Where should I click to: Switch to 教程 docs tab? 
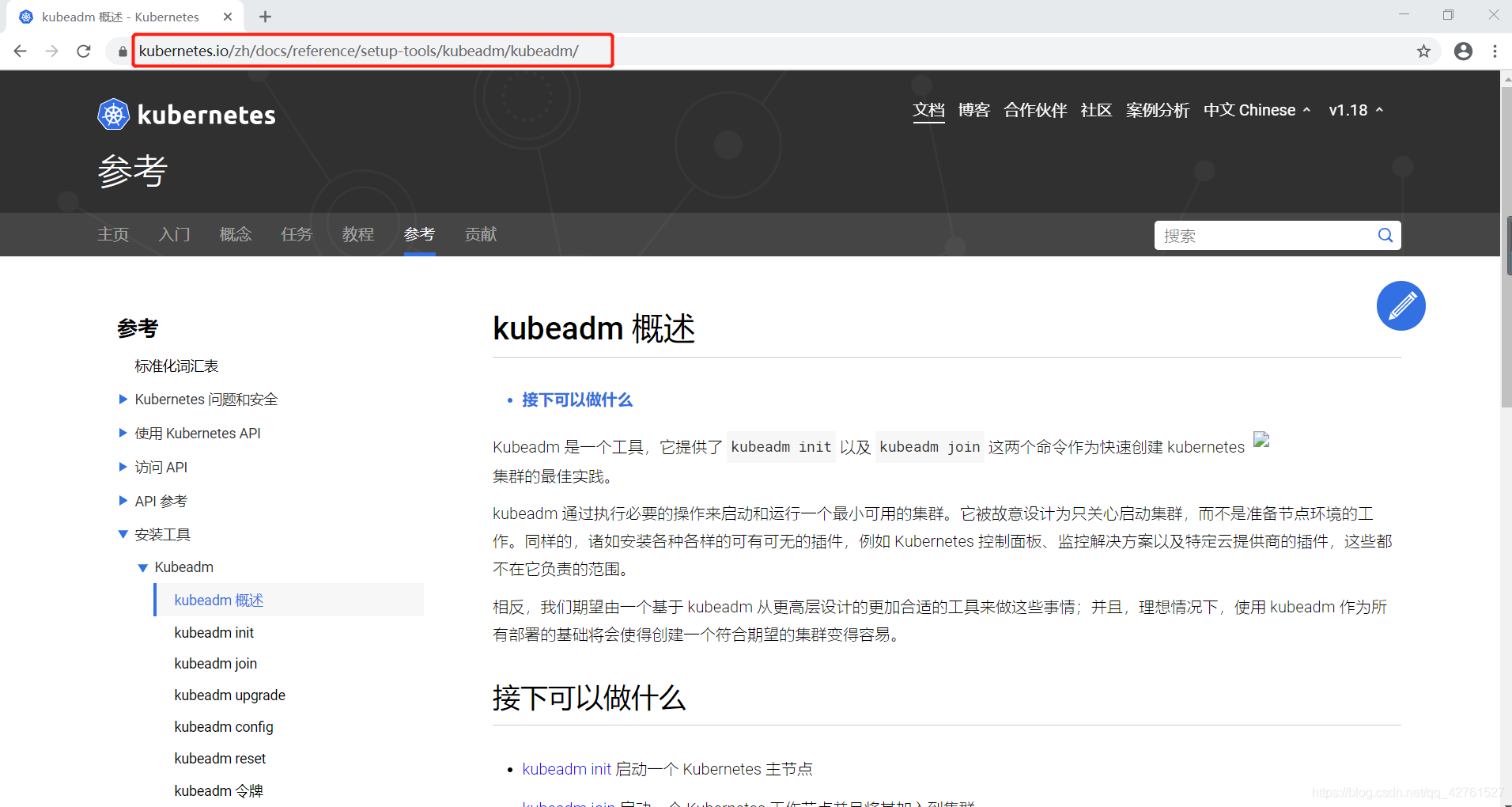pyautogui.click(x=358, y=234)
